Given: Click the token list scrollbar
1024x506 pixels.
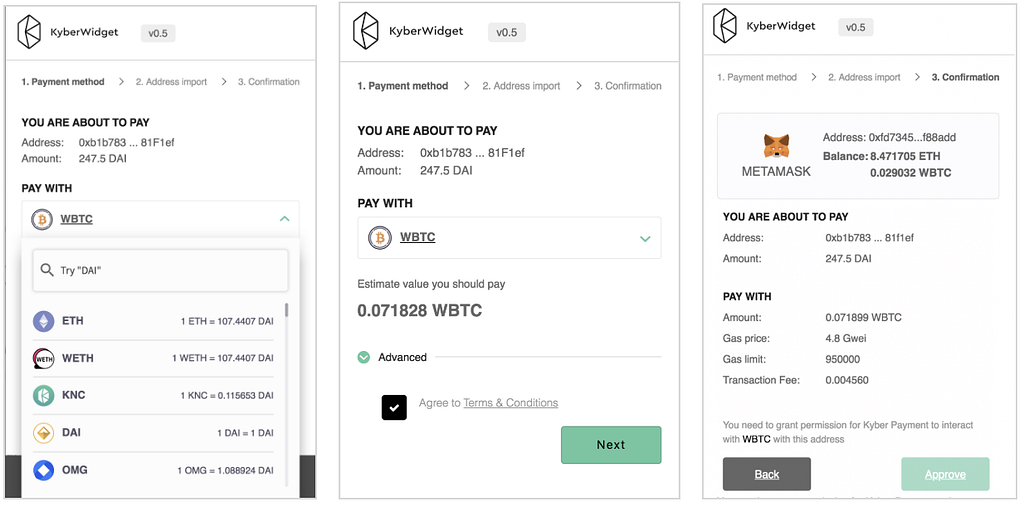Looking at the screenshot, I should click(x=287, y=310).
